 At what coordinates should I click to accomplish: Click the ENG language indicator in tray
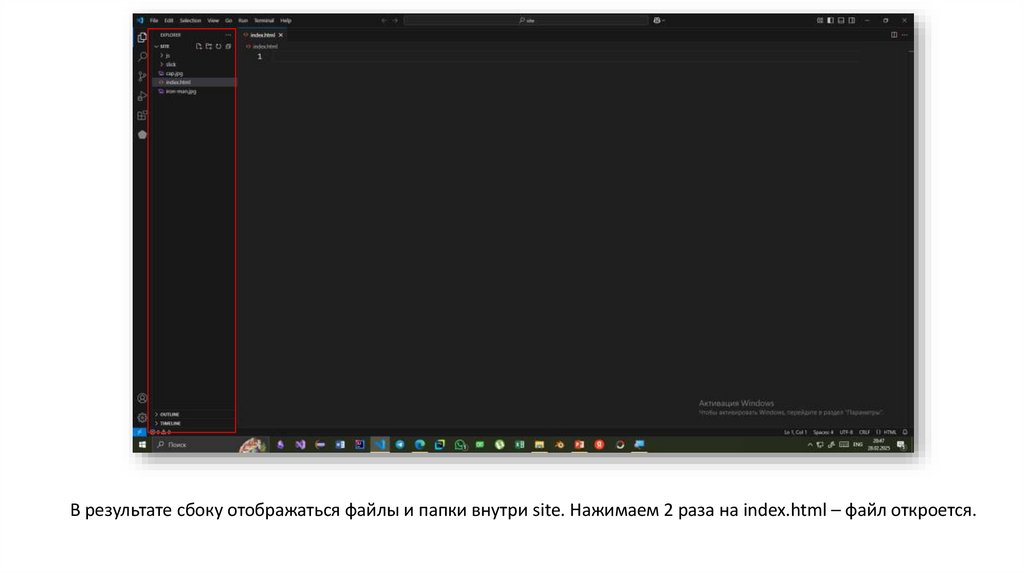point(858,445)
